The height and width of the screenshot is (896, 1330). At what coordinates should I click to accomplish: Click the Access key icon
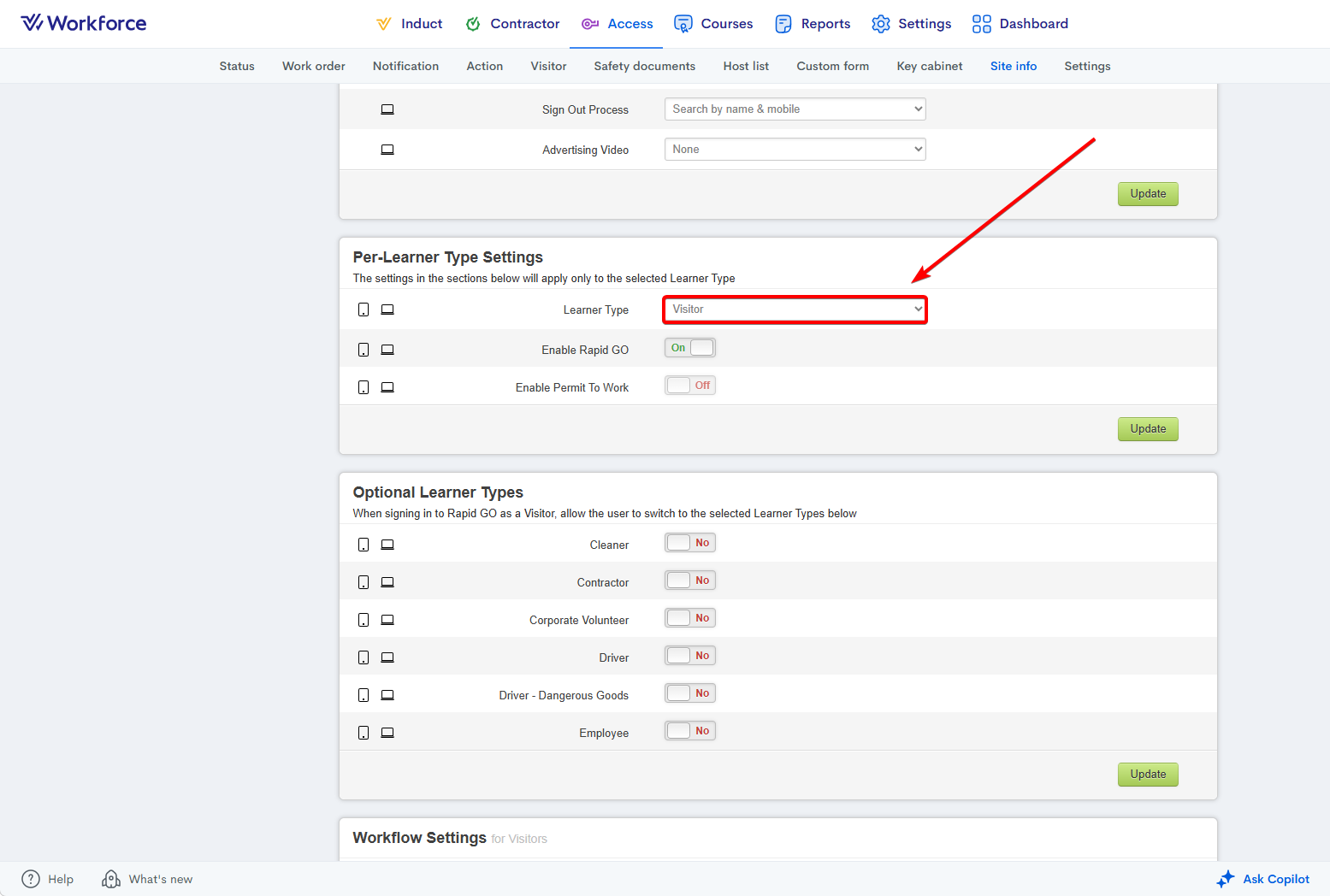point(590,24)
